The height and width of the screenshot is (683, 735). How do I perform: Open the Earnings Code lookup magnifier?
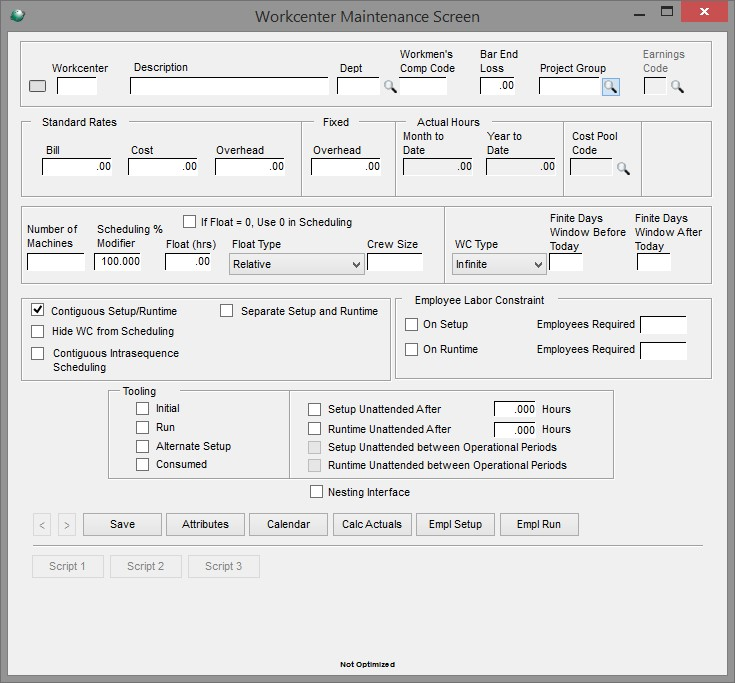pyautogui.click(x=677, y=86)
